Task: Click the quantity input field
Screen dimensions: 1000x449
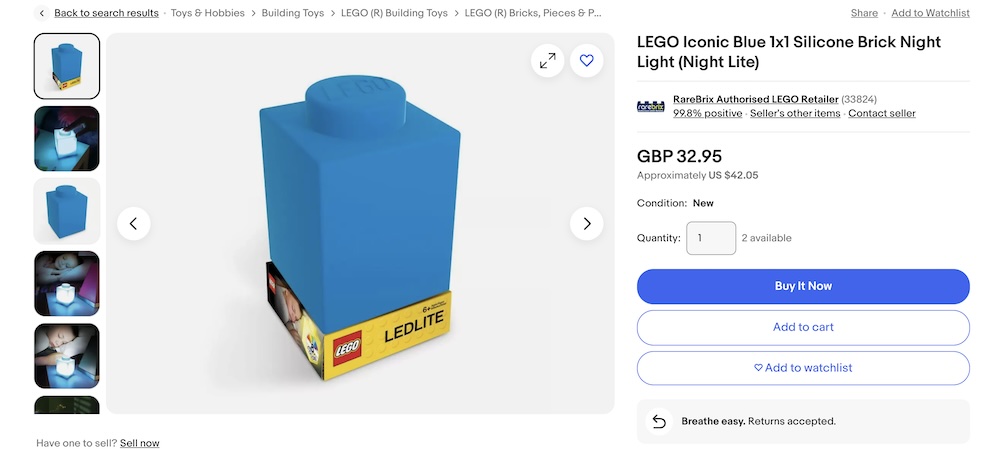Action: click(x=711, y=238)
